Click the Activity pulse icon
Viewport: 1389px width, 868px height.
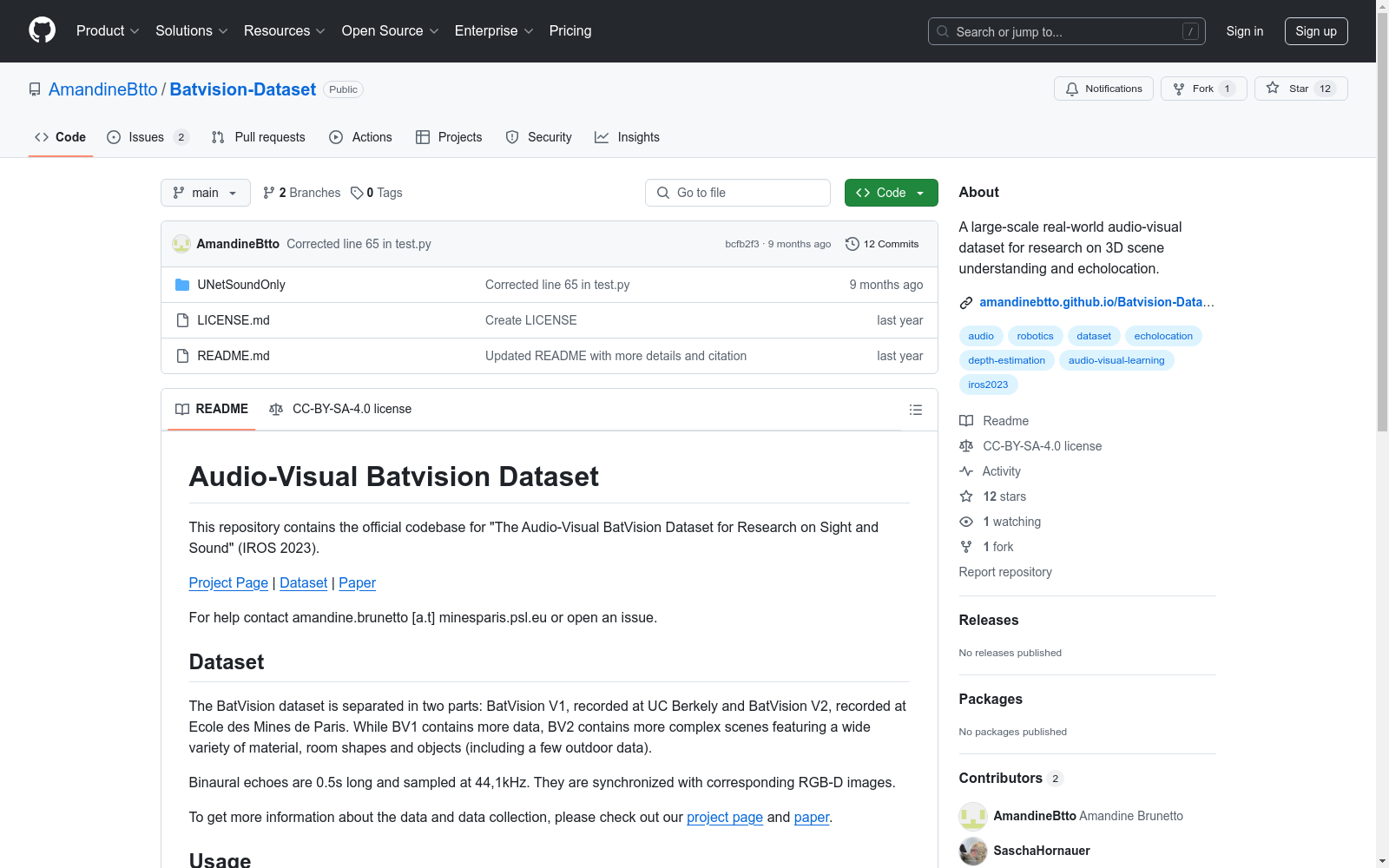pos(966,471)
